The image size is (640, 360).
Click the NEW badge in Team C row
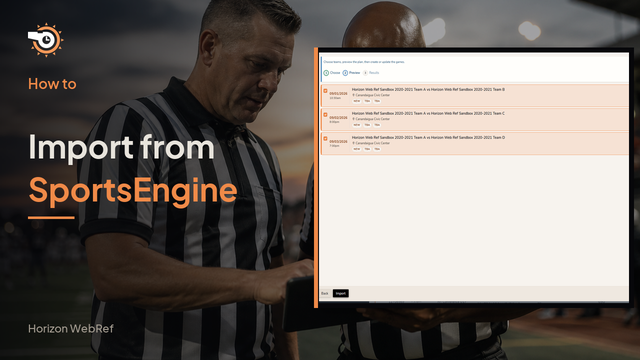(357, 125)
